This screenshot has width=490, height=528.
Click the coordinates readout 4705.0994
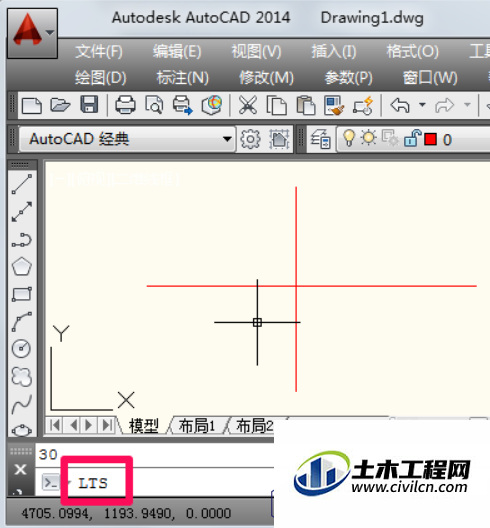click(x=126, y=514)
